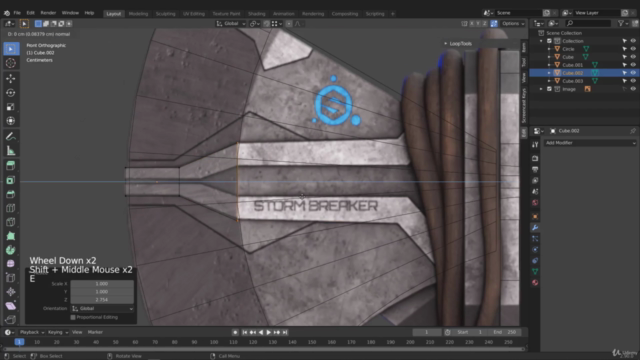Open the File menu
The width and height of the screenshot is (640, 360).
pos(17,13)
